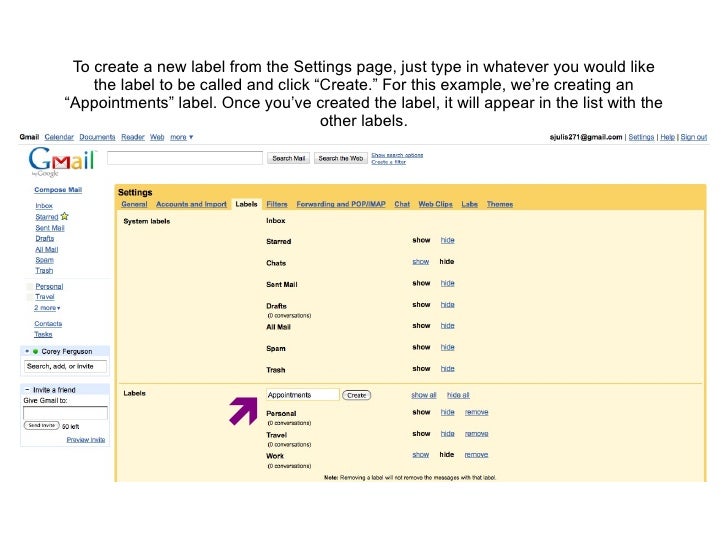Open Web from top navigation
The width and height of the screenshot is (728, 546).
coord(157,137)
